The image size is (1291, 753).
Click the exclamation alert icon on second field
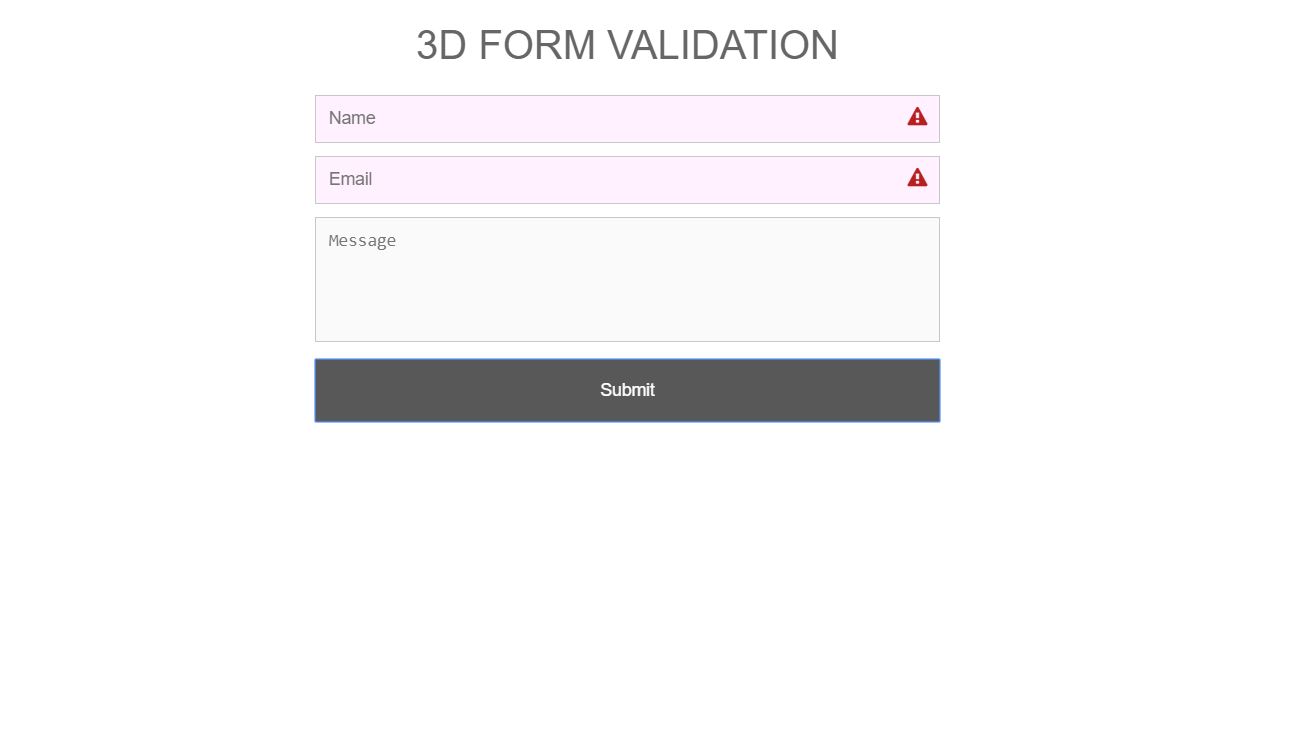(x=917, y=178)
